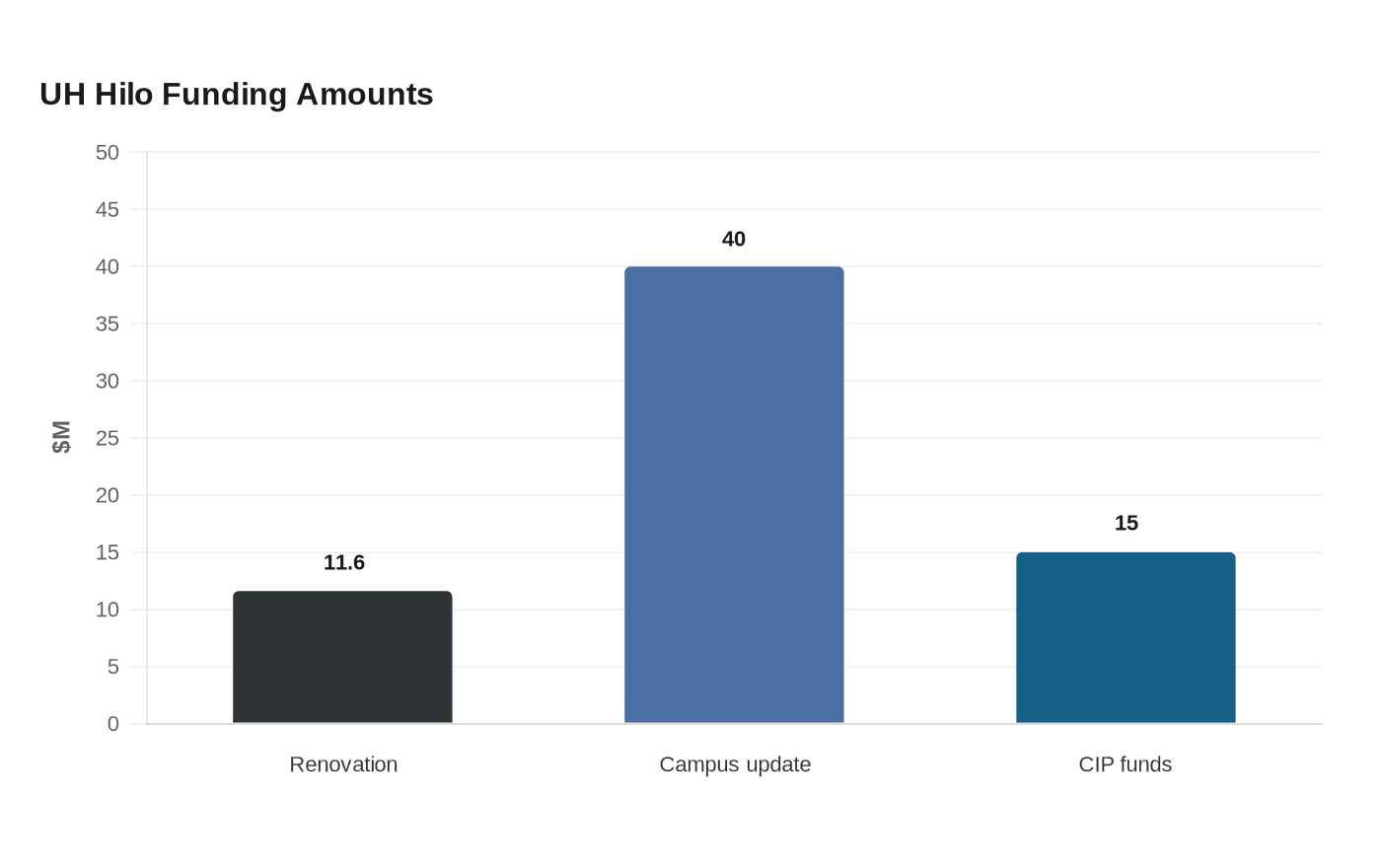Click the 40 data label
The image size is (1381, 868).
coord(734,239)
